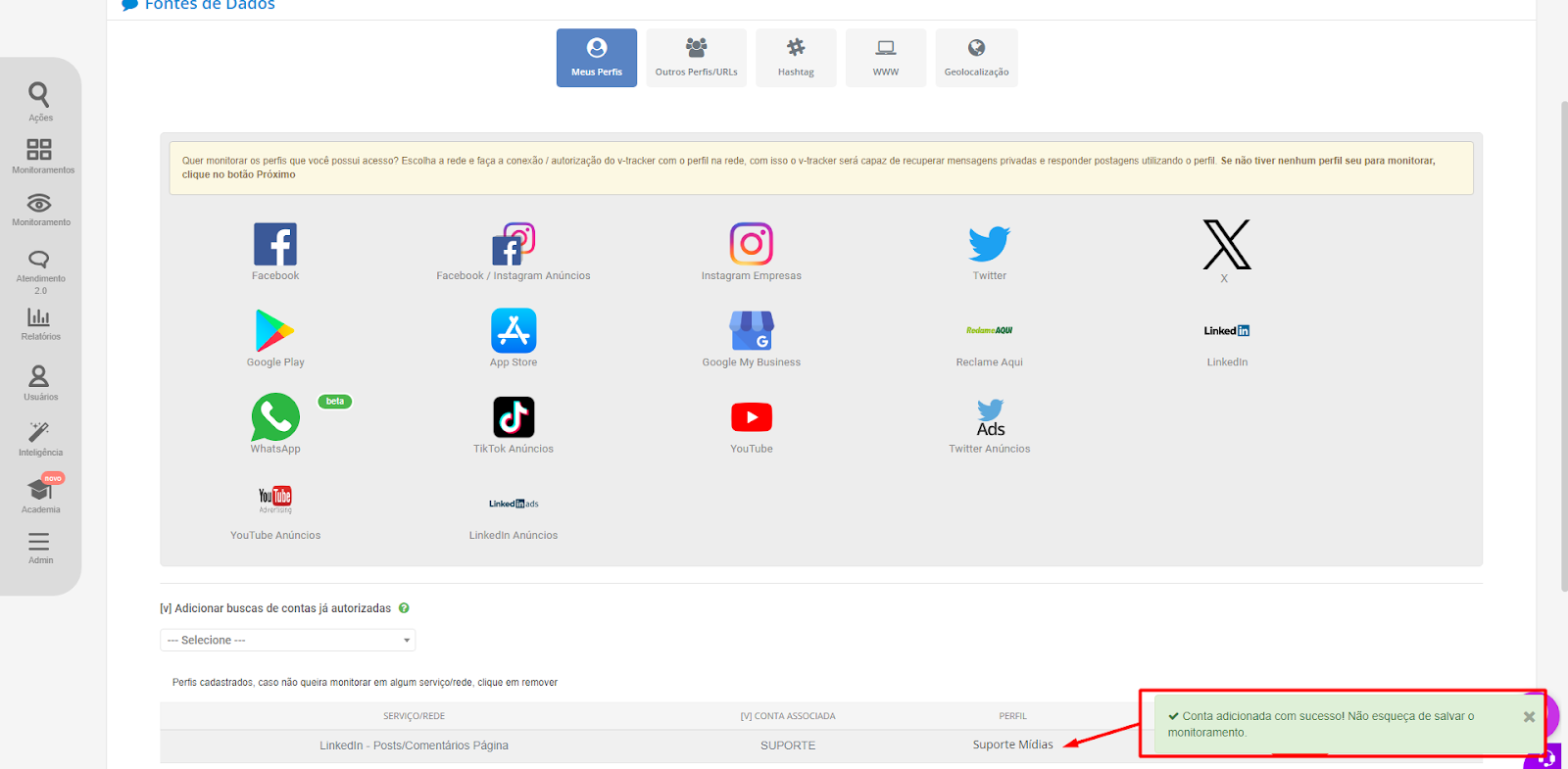Click the green help icon beside contas autorizadas
Image resolution: width=1568 pixels, height=769 pixels.
(x=404, y=608)
